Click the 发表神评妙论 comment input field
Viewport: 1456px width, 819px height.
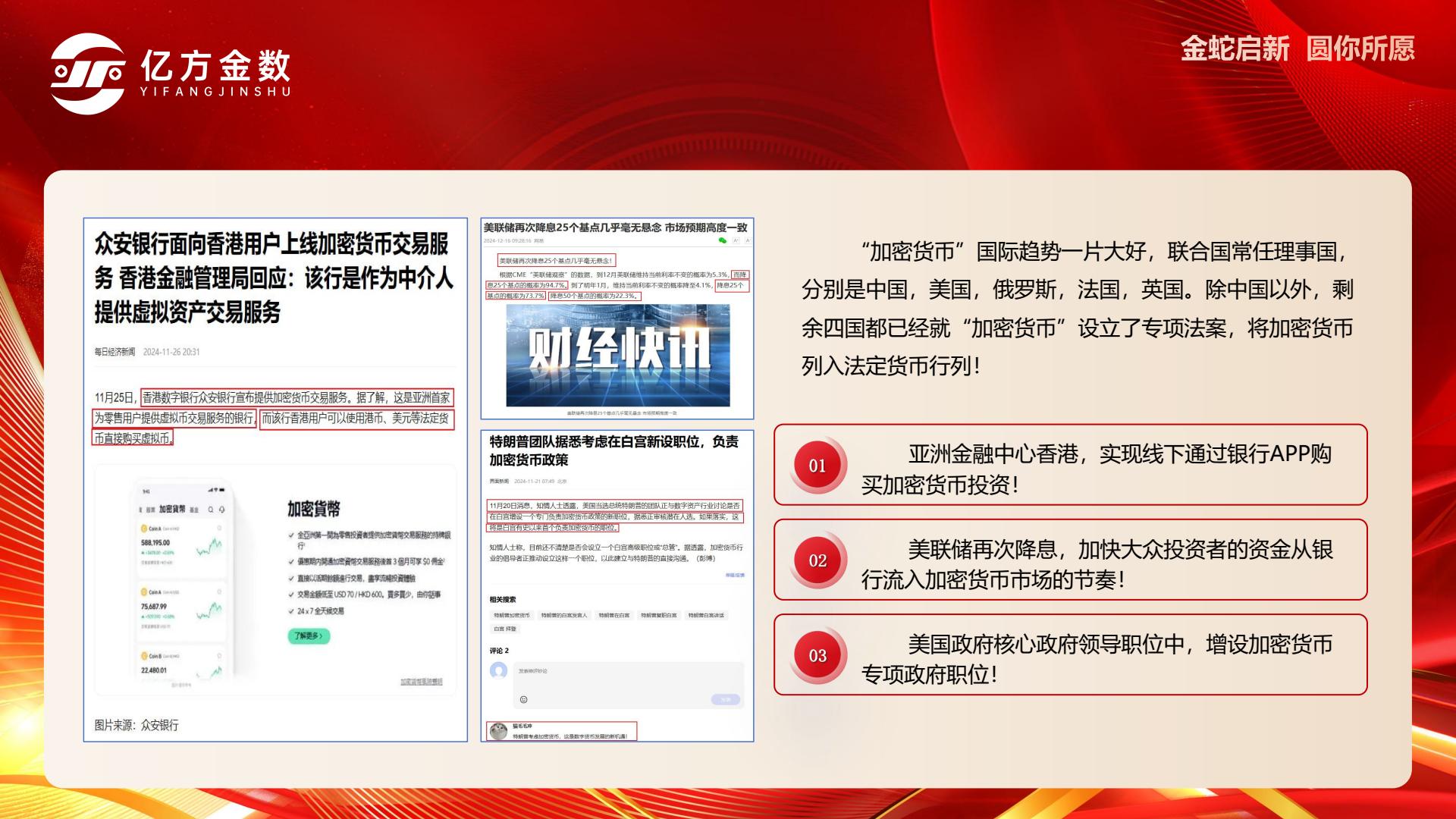(x=629, y=686)
